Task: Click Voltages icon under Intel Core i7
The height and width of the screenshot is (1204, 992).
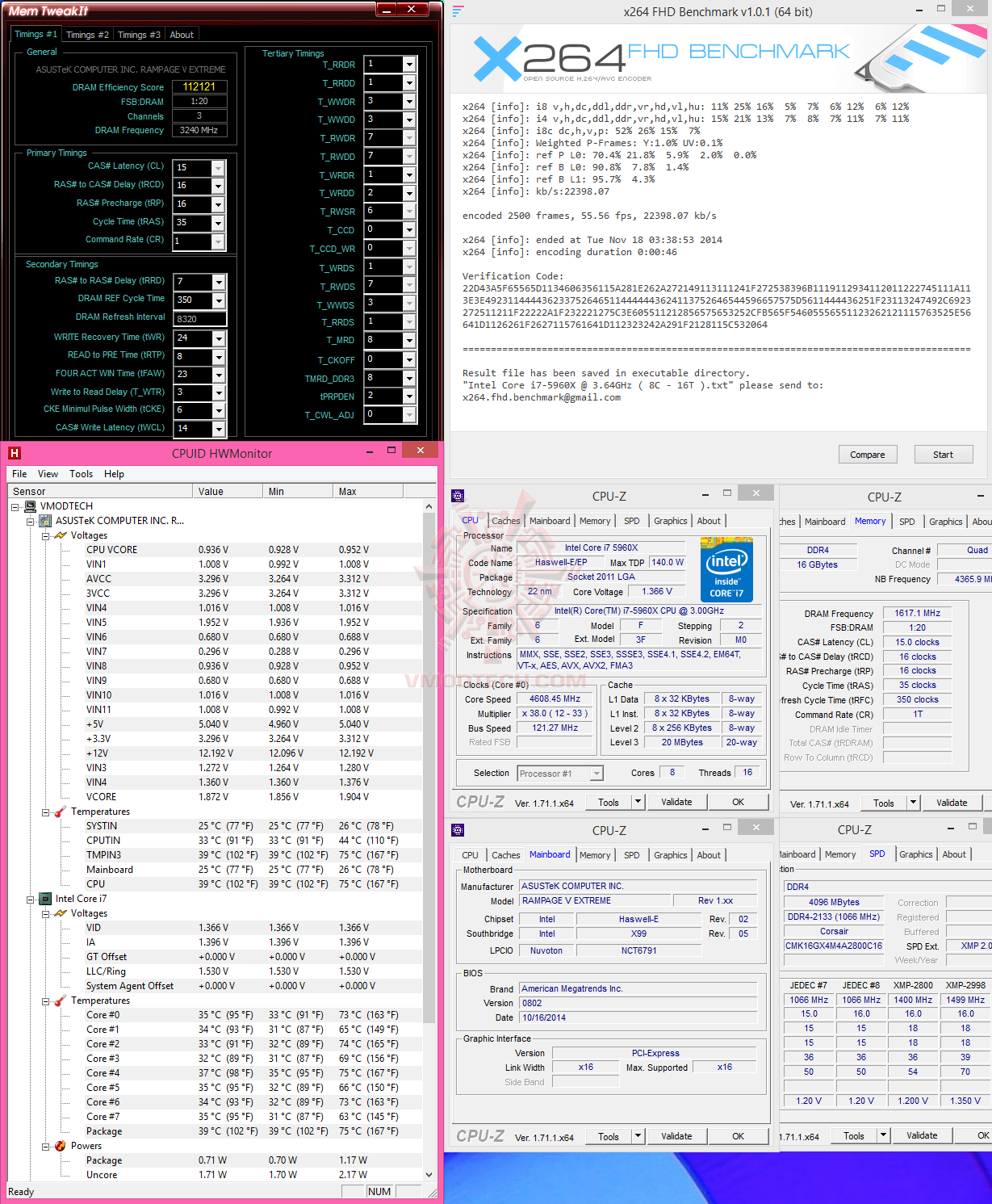Action: pos(61,913)
